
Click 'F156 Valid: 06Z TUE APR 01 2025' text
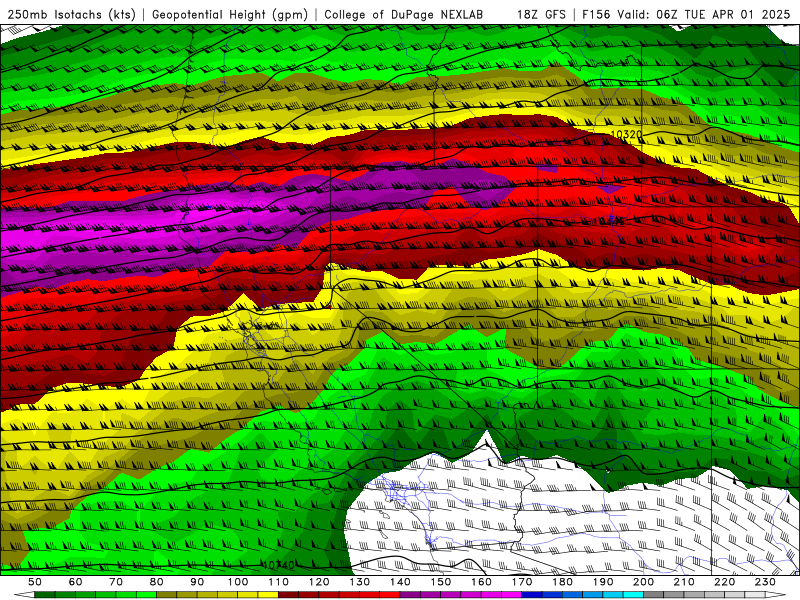pos(686,14)
